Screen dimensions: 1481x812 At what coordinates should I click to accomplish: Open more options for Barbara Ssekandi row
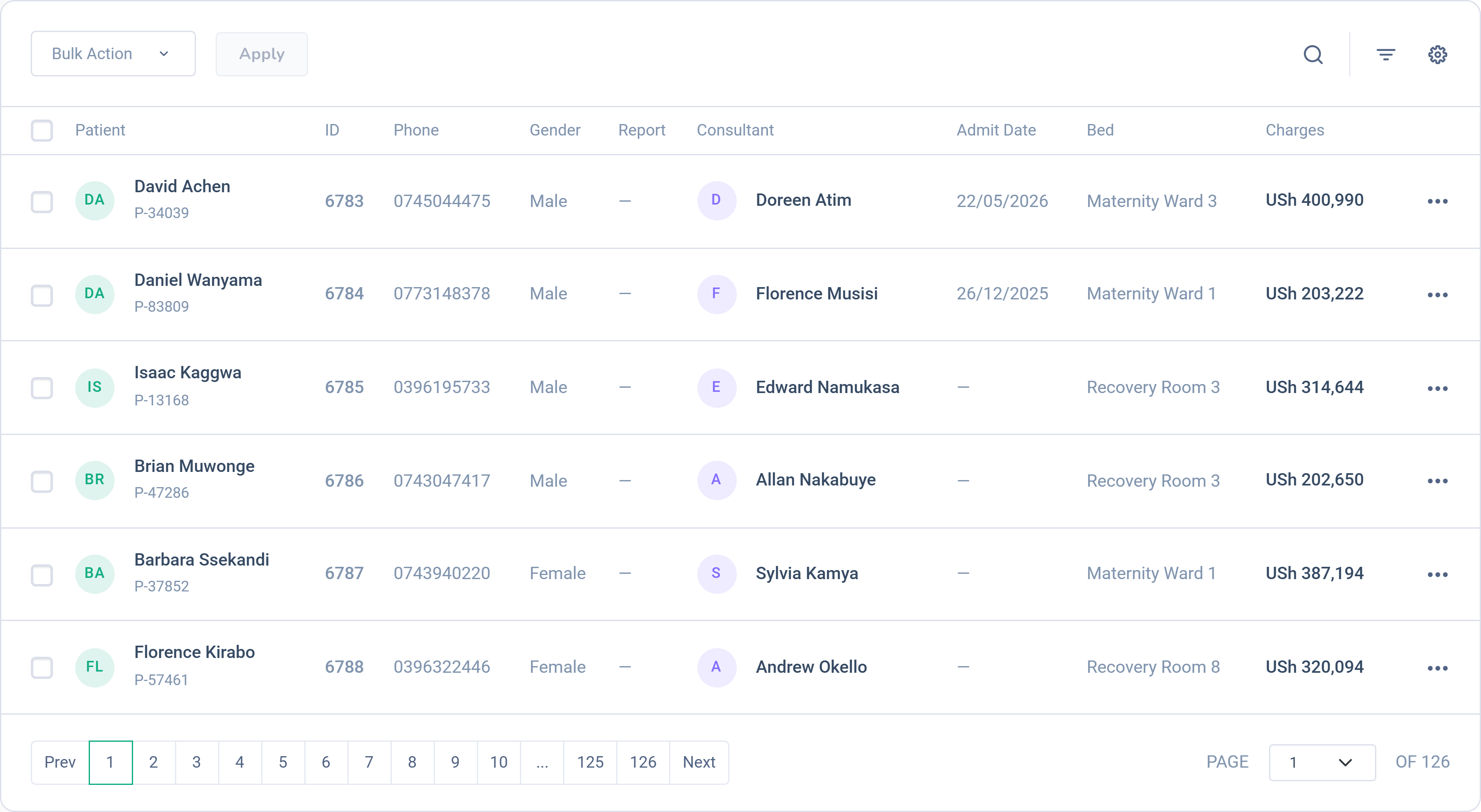click(x=1437, y=575)
